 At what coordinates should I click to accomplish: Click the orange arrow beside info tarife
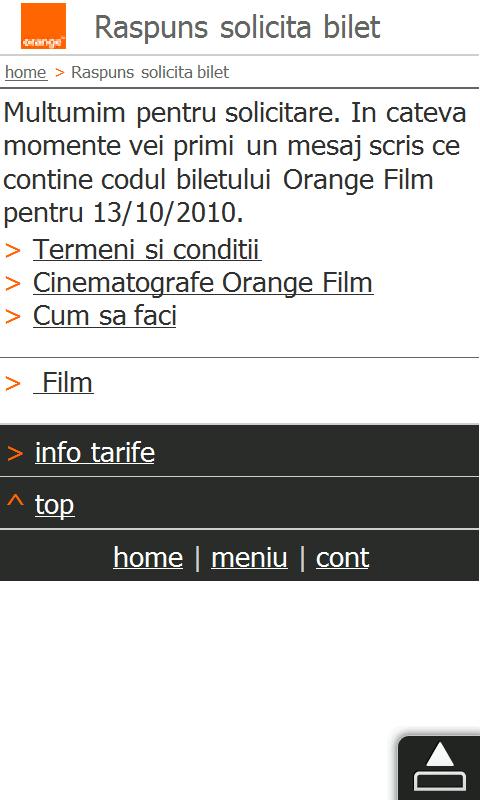tap(15, 453)
